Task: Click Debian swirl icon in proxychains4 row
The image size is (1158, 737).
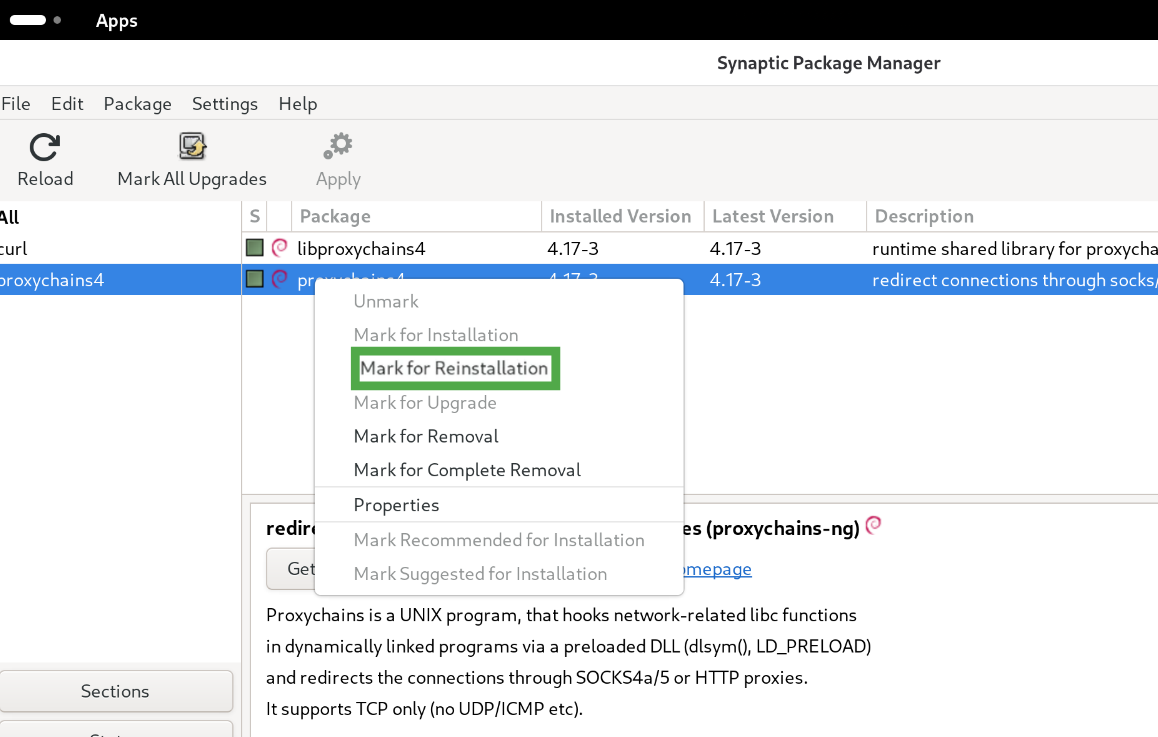Action: (279, 278)
